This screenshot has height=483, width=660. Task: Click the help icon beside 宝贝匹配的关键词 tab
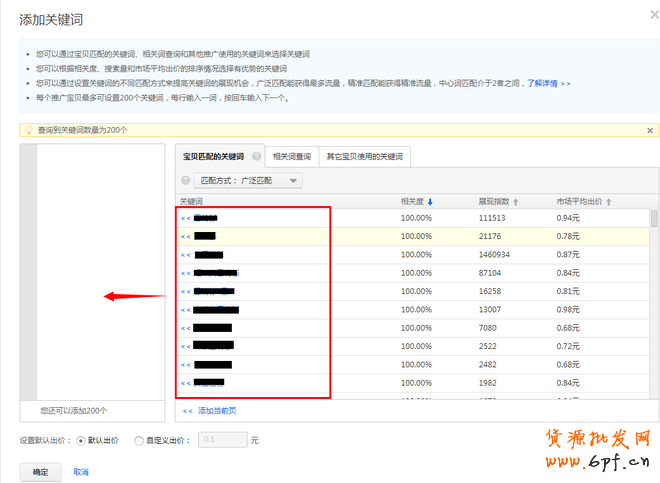pyautogui.click(x=257, y=157)
